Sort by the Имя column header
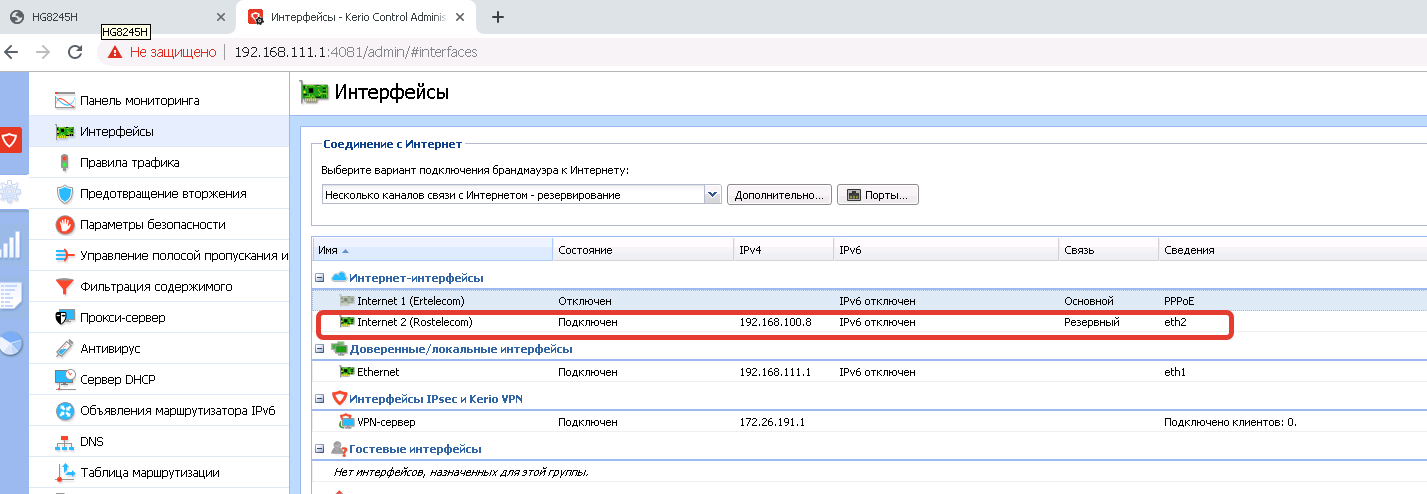The image size is (1427, 494). [432, 250]
